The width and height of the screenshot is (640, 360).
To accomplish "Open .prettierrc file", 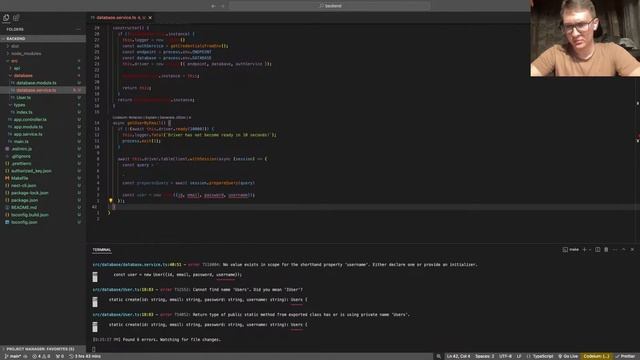I will click(x=21, y=163).
